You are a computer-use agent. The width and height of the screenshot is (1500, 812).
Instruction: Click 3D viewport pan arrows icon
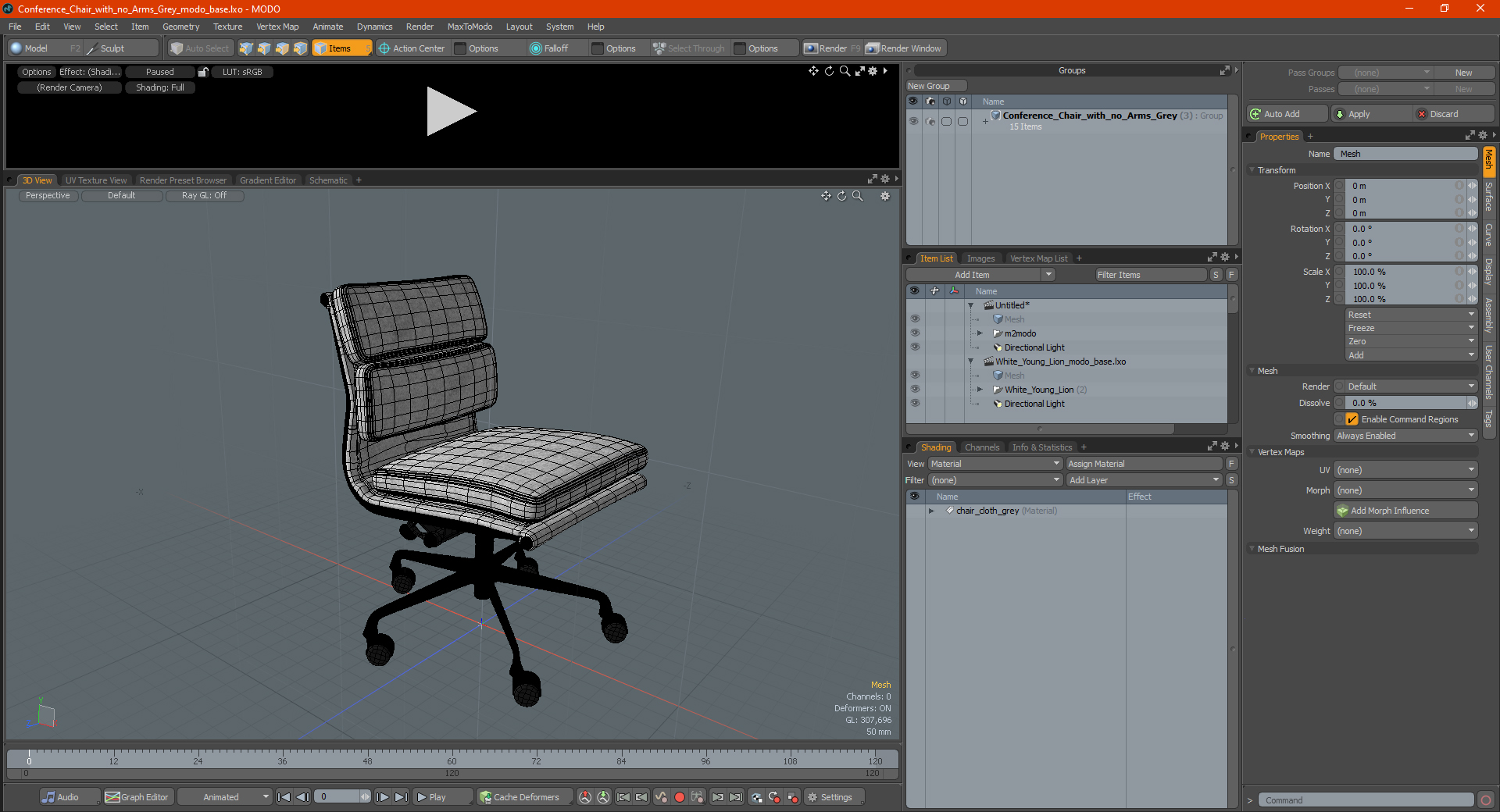[826, 196]
